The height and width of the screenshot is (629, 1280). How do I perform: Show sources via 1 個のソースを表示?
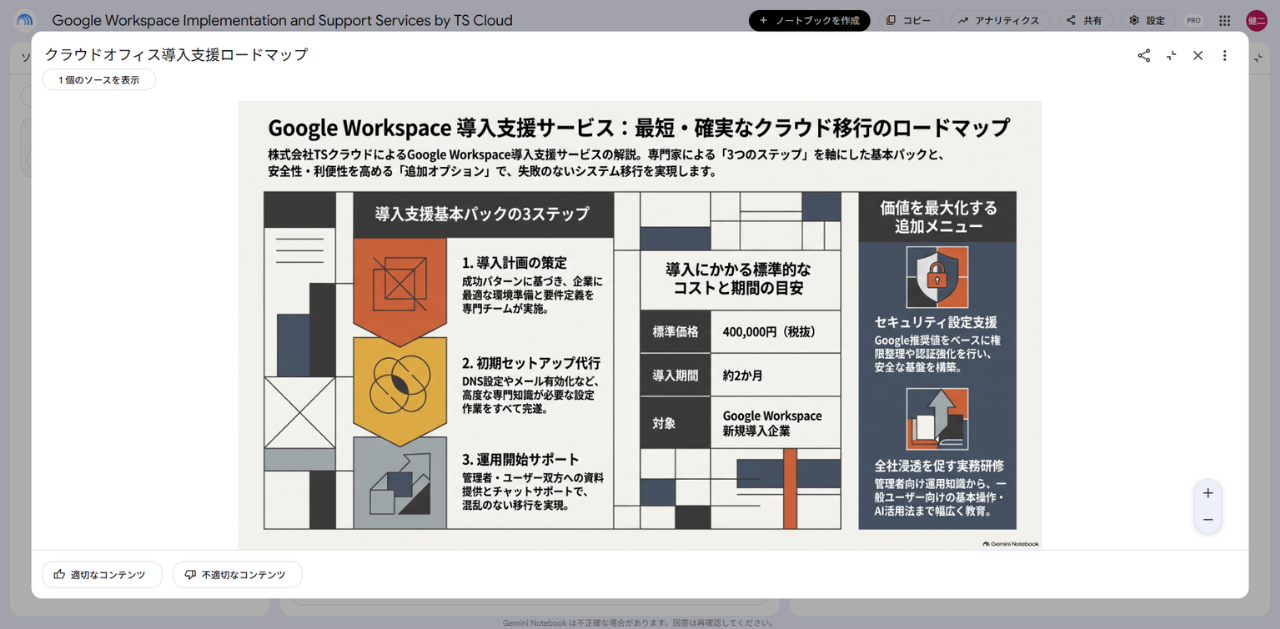click(x=99, y=80)
